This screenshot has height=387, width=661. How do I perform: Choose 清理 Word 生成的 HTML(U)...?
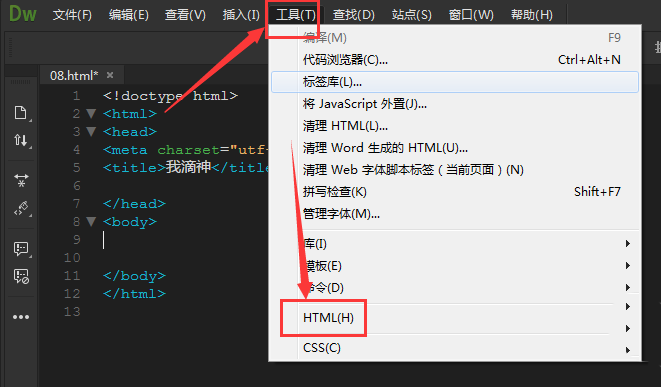(x=455, y=148)
